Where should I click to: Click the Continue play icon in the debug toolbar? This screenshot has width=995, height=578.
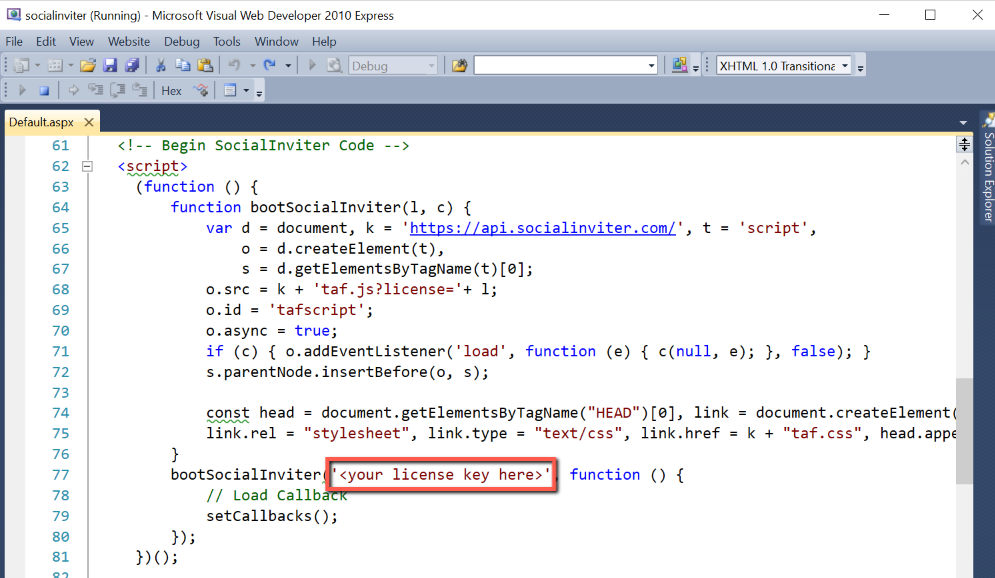(x=22, y=91)
